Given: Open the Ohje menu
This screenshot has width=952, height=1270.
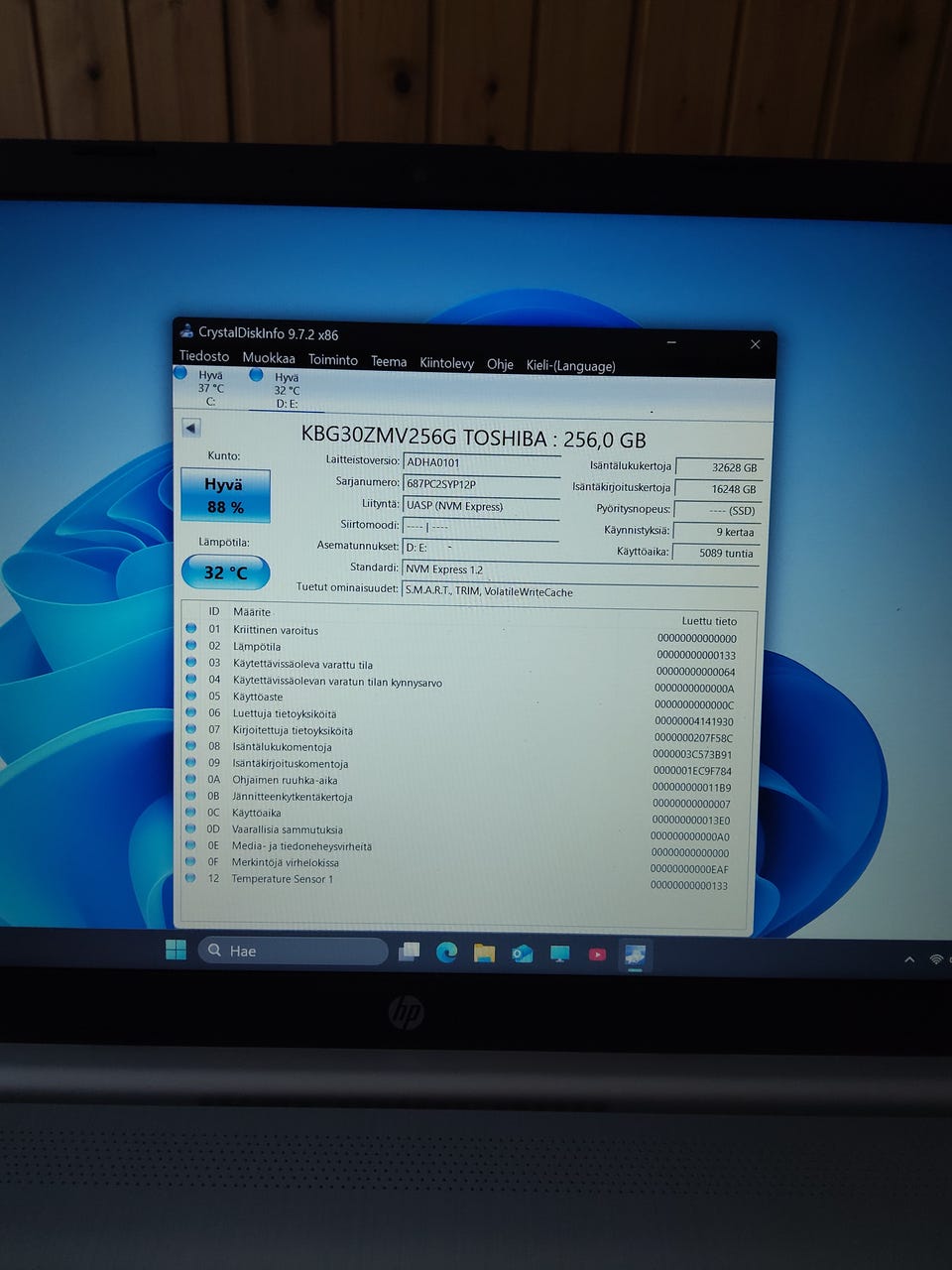Looking at the screenshot, I should pyautogui.click(x=501, y=364).
